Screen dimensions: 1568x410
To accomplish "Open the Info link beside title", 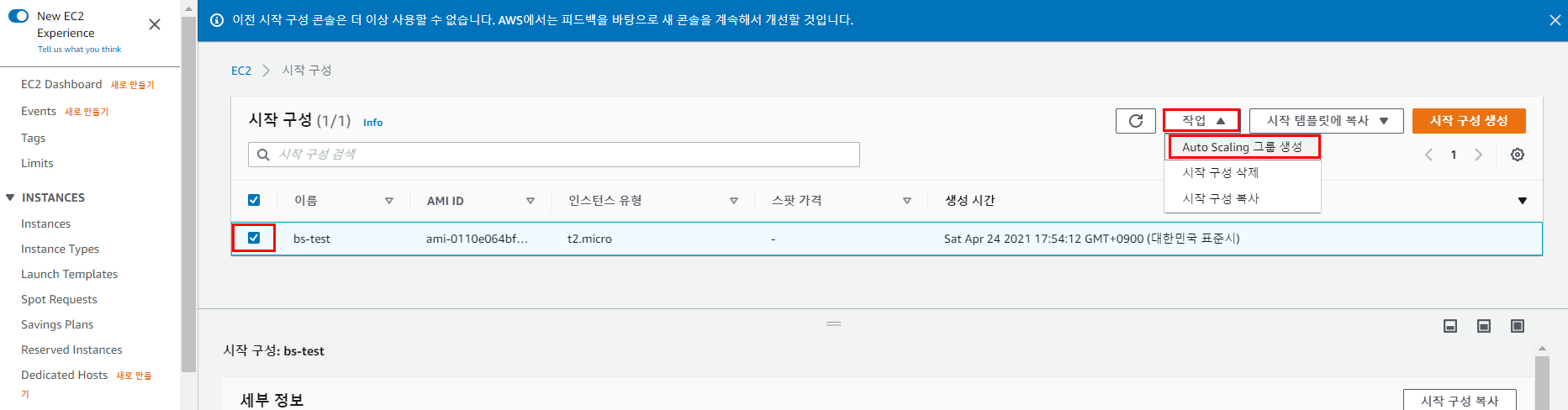I will [372, 123].
